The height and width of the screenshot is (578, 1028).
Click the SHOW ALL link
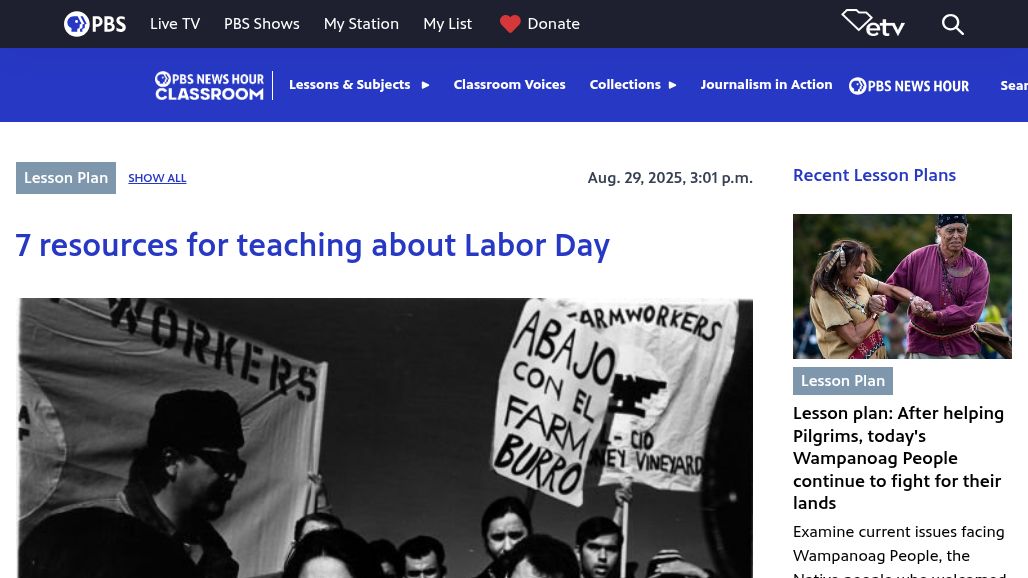[157, 178]
